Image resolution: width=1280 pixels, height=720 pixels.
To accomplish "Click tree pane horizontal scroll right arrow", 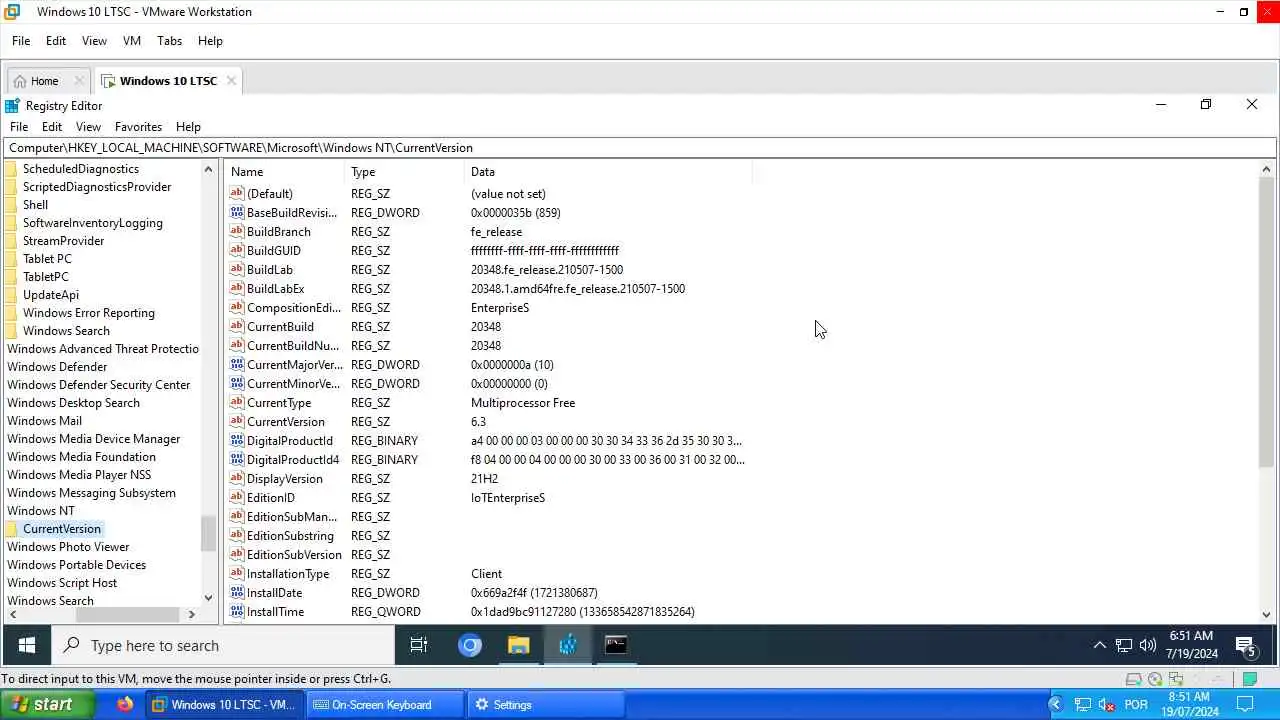I will click(x=191, y=614).
